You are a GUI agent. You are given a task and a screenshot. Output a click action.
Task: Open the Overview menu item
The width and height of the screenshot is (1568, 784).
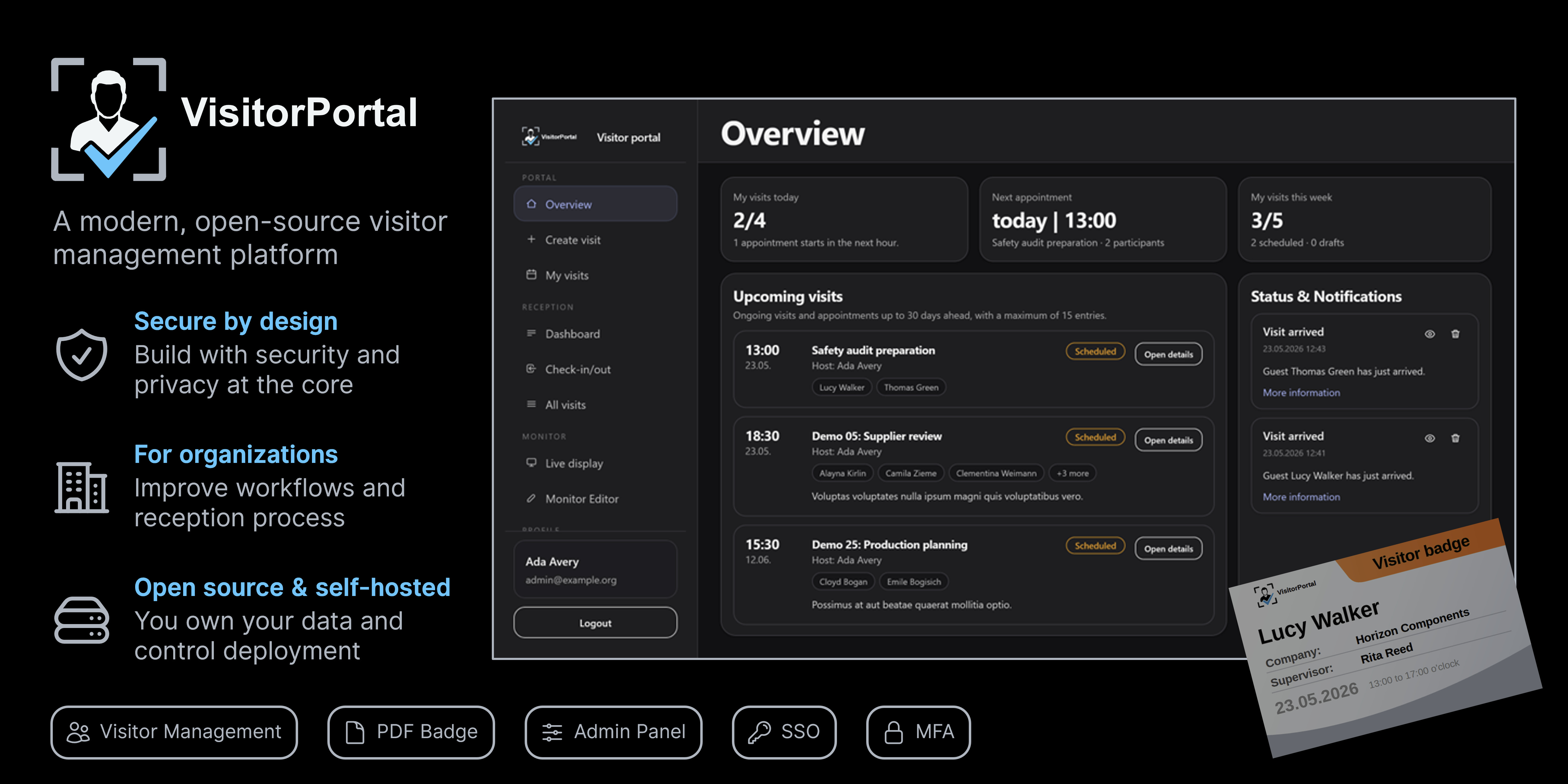[x=595, y=204]
